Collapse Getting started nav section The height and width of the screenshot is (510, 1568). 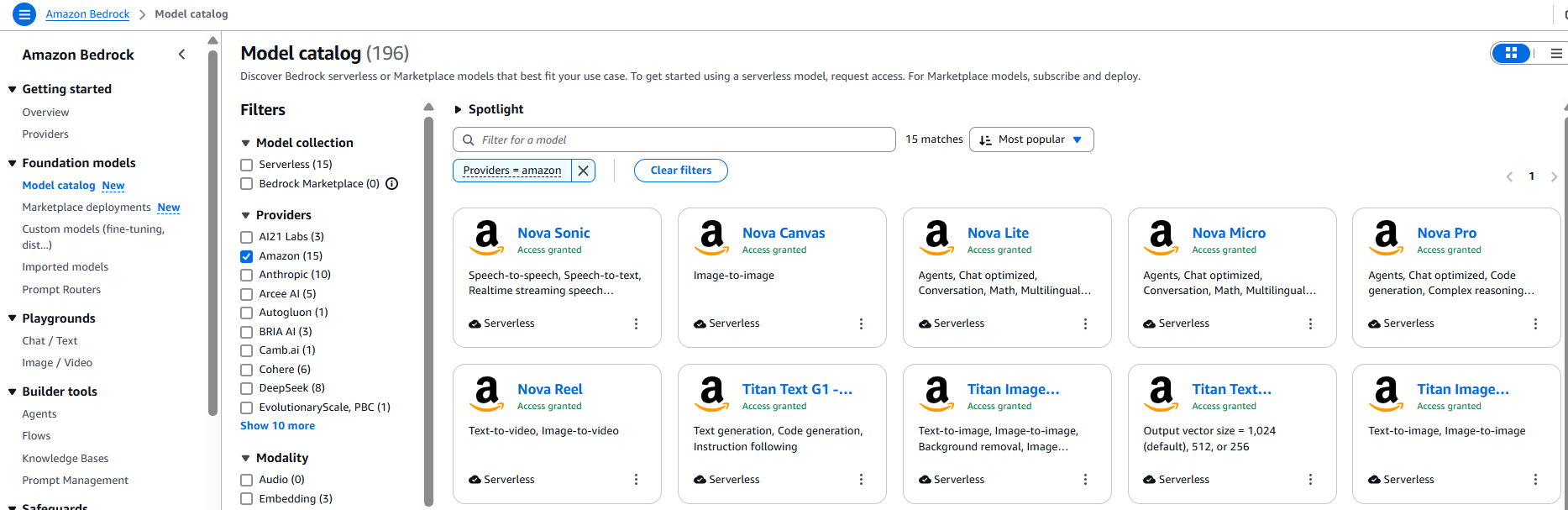pos(13,89)
